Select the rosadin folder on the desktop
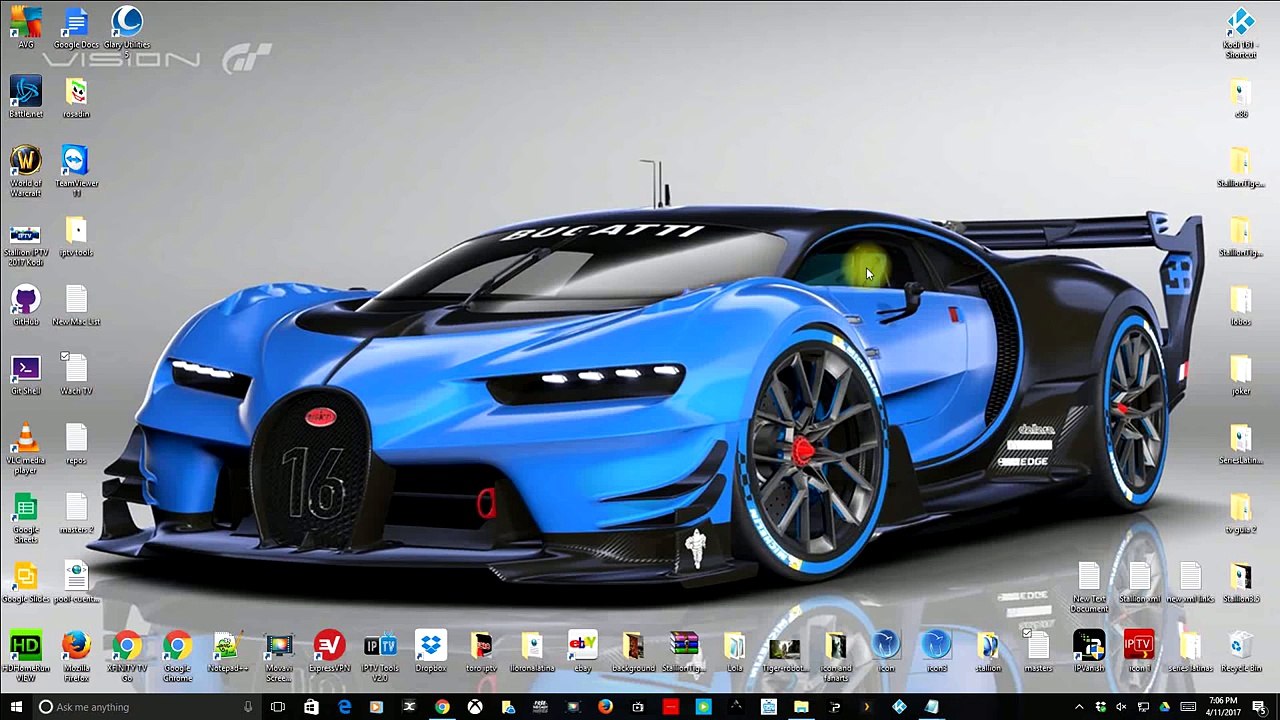1280x720 pixels. pyautogui.click(x=76, y=97)
